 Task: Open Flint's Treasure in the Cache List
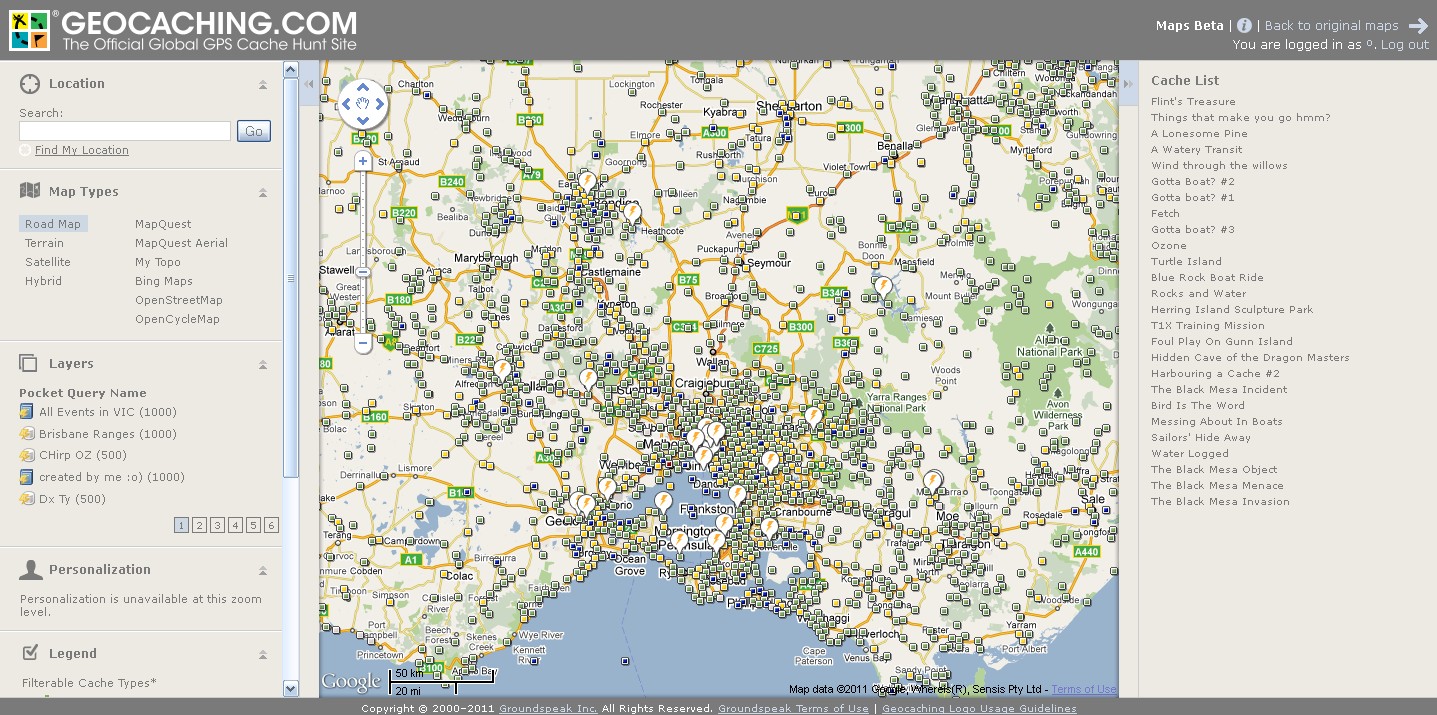click(1193, 102)
